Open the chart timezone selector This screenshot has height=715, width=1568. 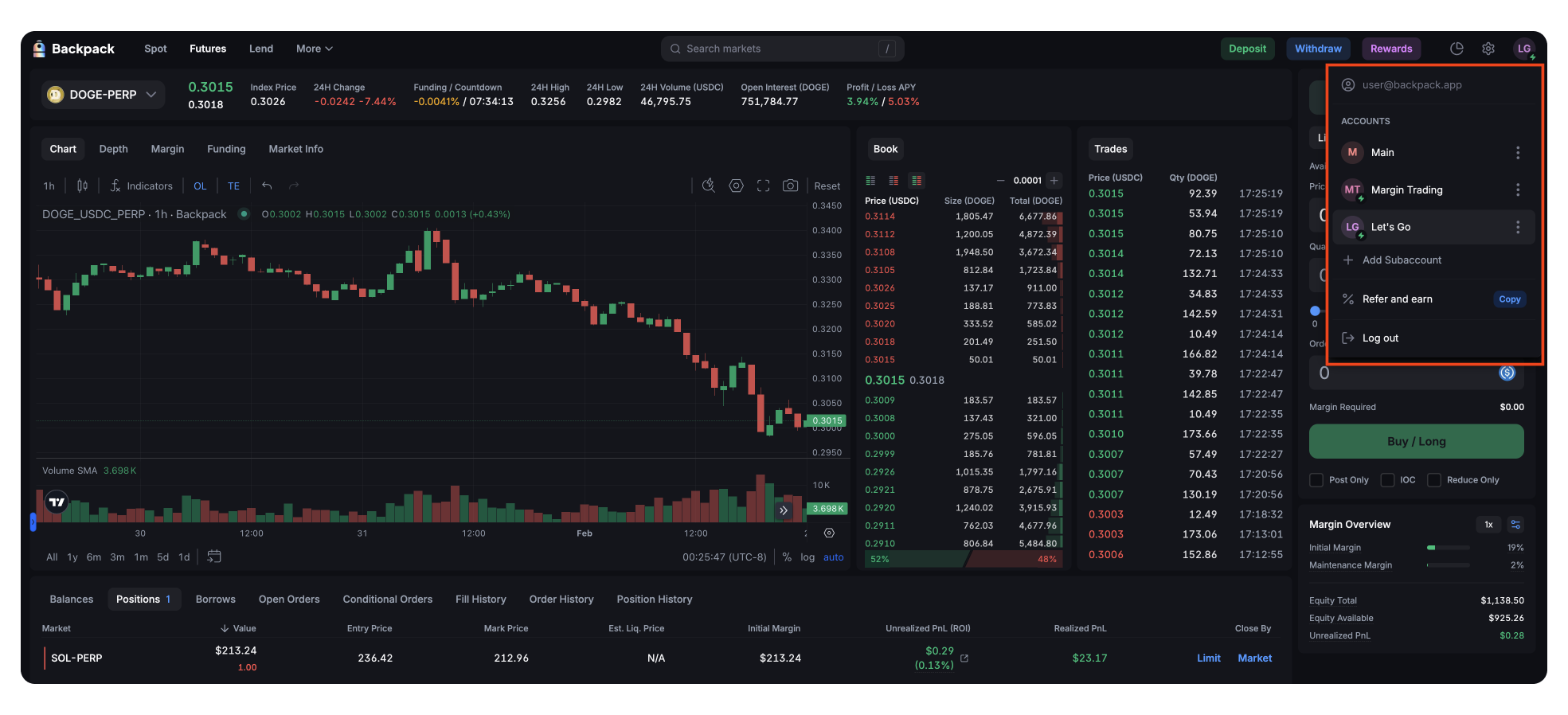coord(725,557)
